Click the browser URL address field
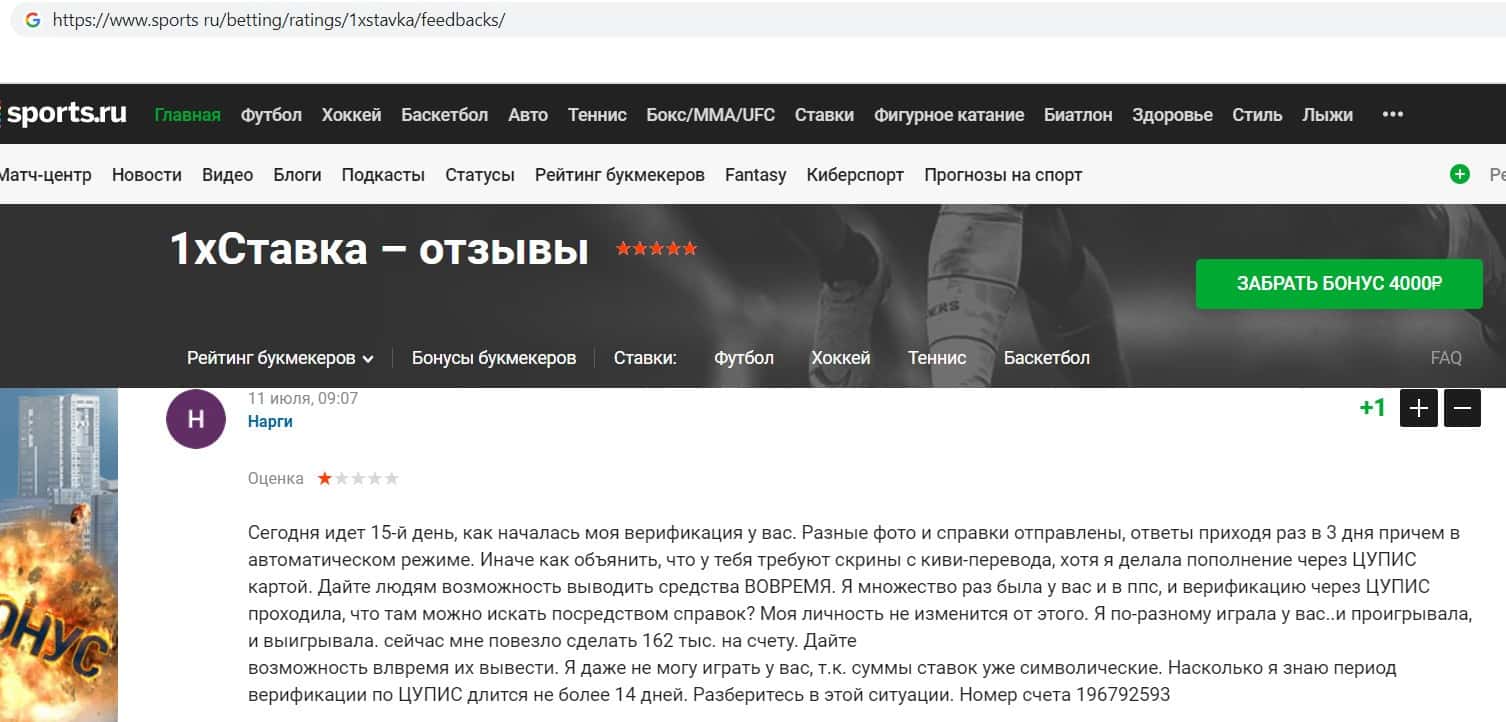 click(760, 20)
